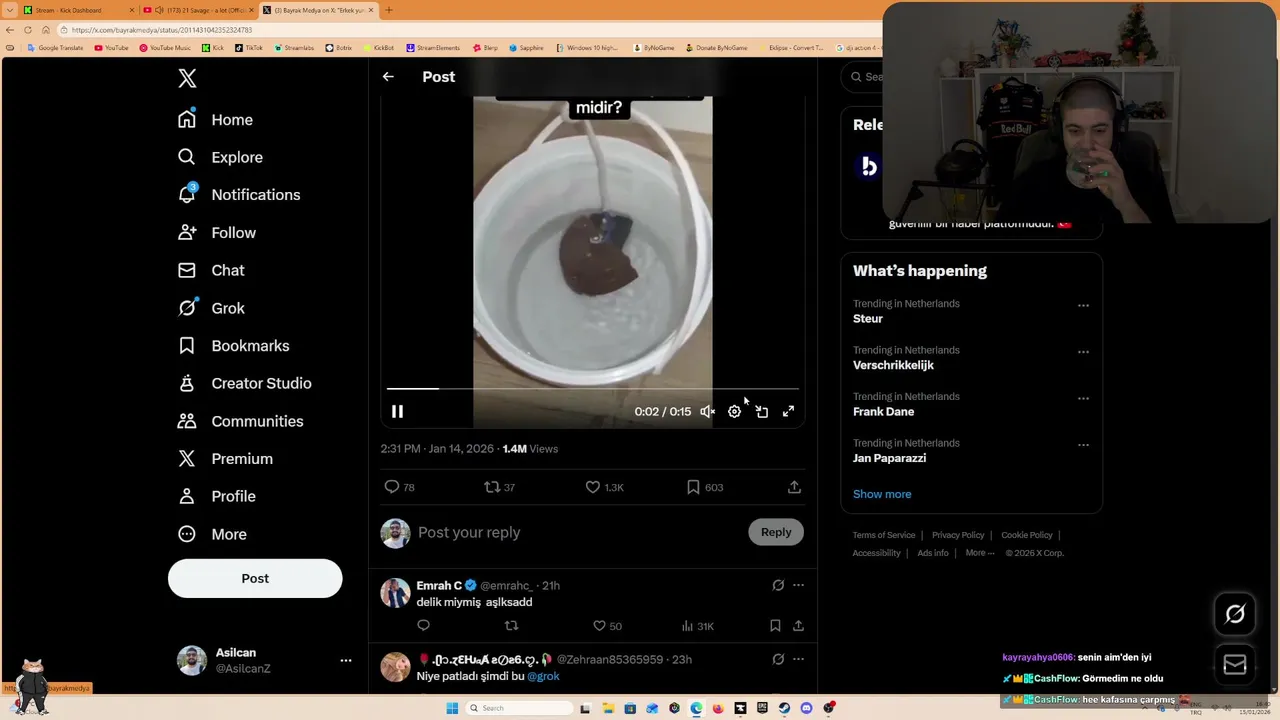
Task: Seek on the video progress bar
Action: [x=593, y=388]
